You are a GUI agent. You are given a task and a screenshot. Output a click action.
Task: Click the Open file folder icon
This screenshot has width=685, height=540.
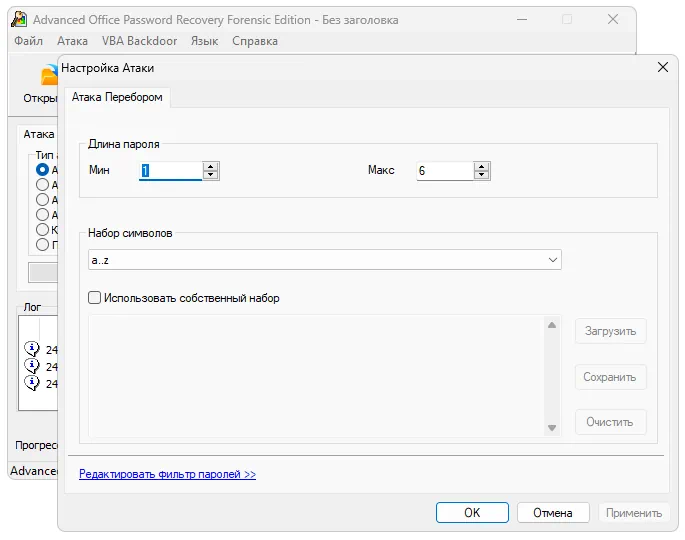click(x=49, y=75)
